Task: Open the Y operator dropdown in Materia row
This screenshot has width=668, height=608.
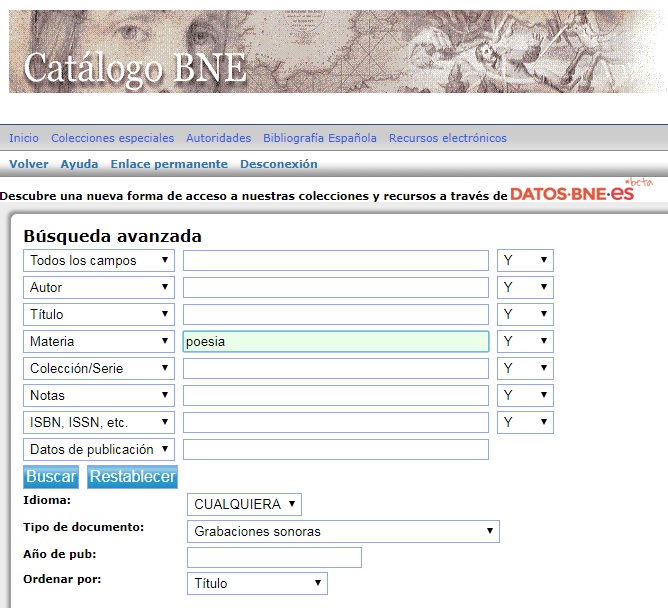Action: 525,341
